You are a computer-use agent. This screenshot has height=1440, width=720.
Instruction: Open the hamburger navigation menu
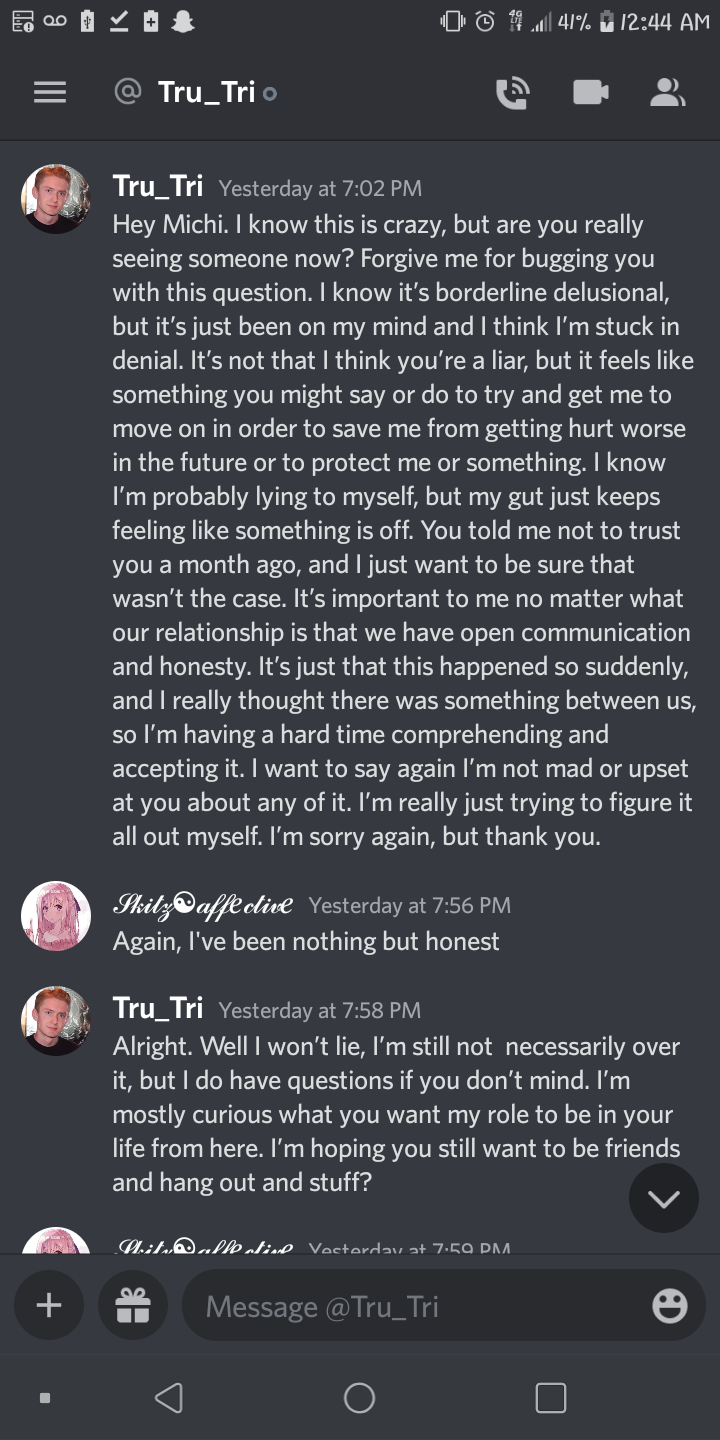click(50, 93)
